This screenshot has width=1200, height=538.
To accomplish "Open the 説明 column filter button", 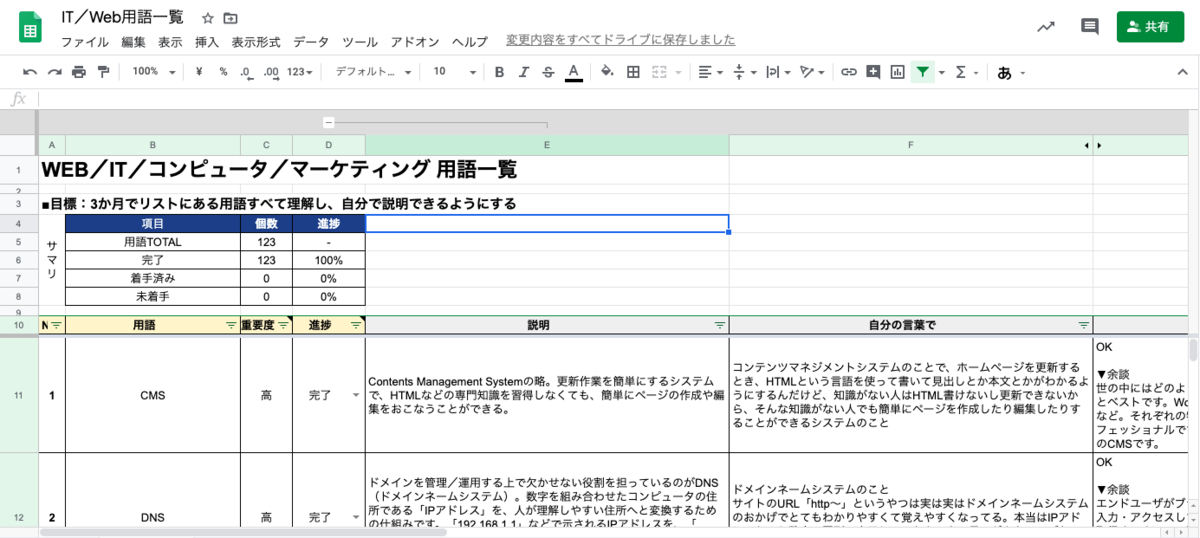I will 719,325.
